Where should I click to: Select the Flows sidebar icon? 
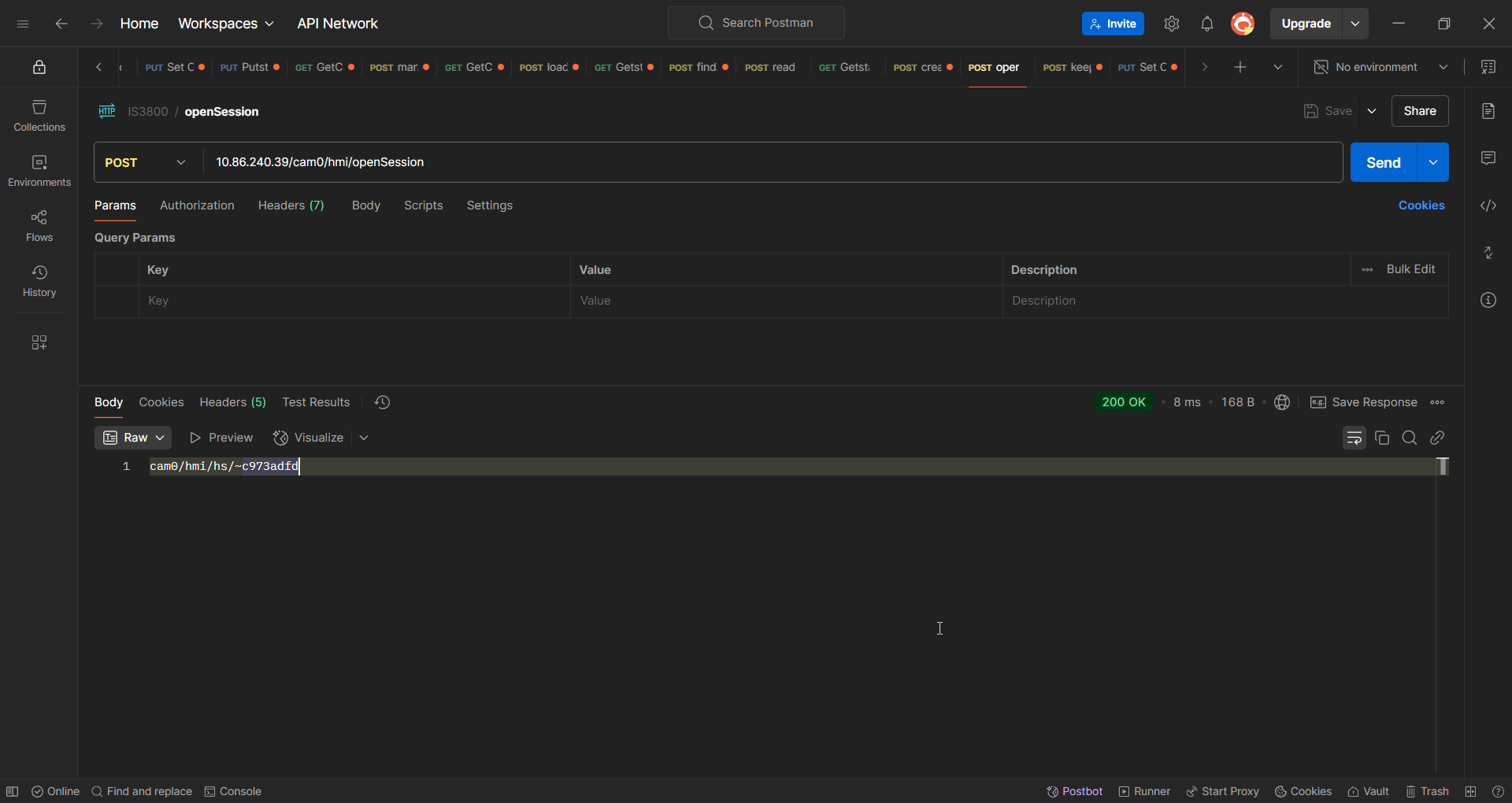(x=39, y=224)
